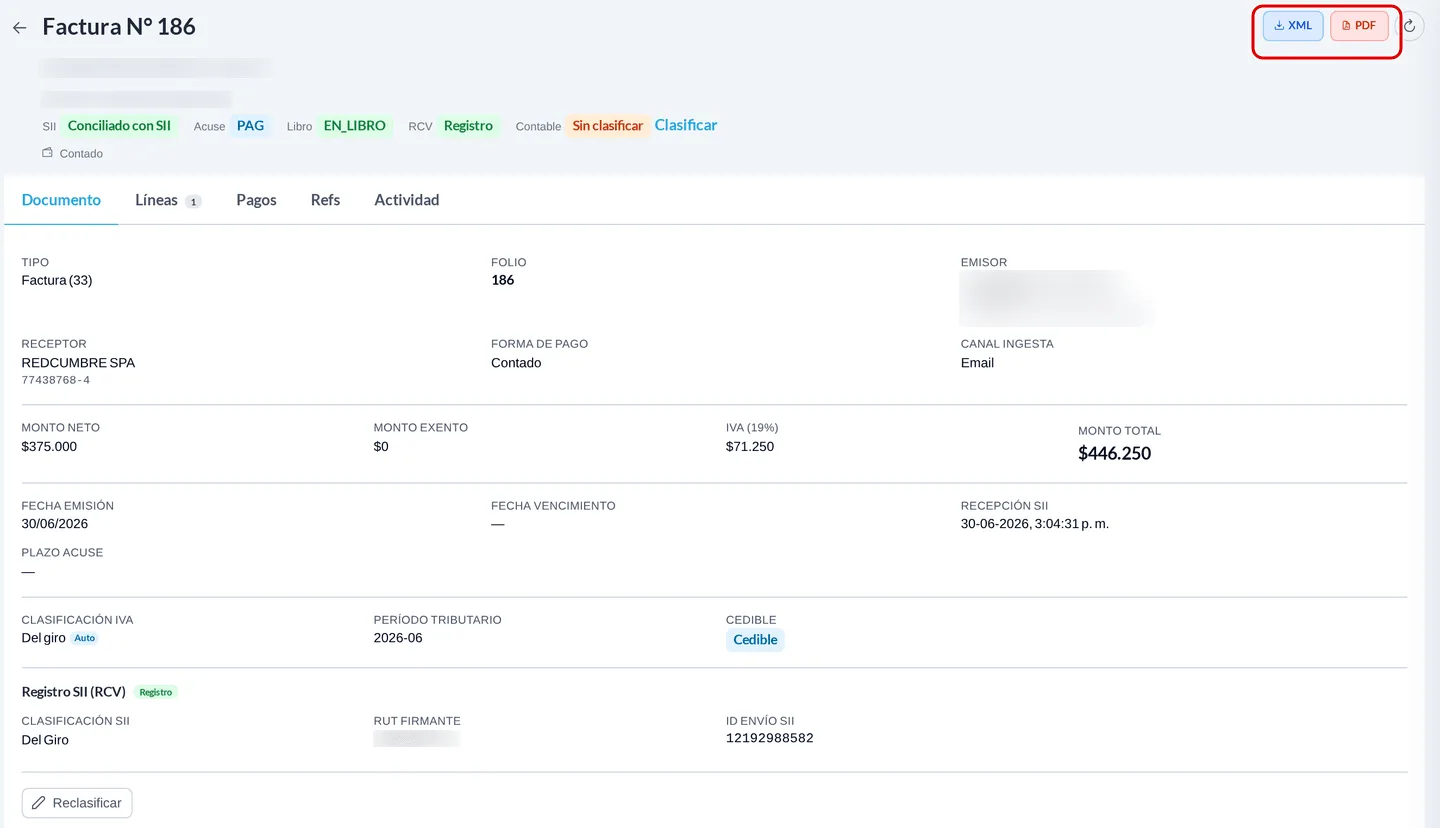Click the ID Envío SII 12192988582
This screenshot has width=1440, height=828.
pyautogui.click(x=770, y=738)
